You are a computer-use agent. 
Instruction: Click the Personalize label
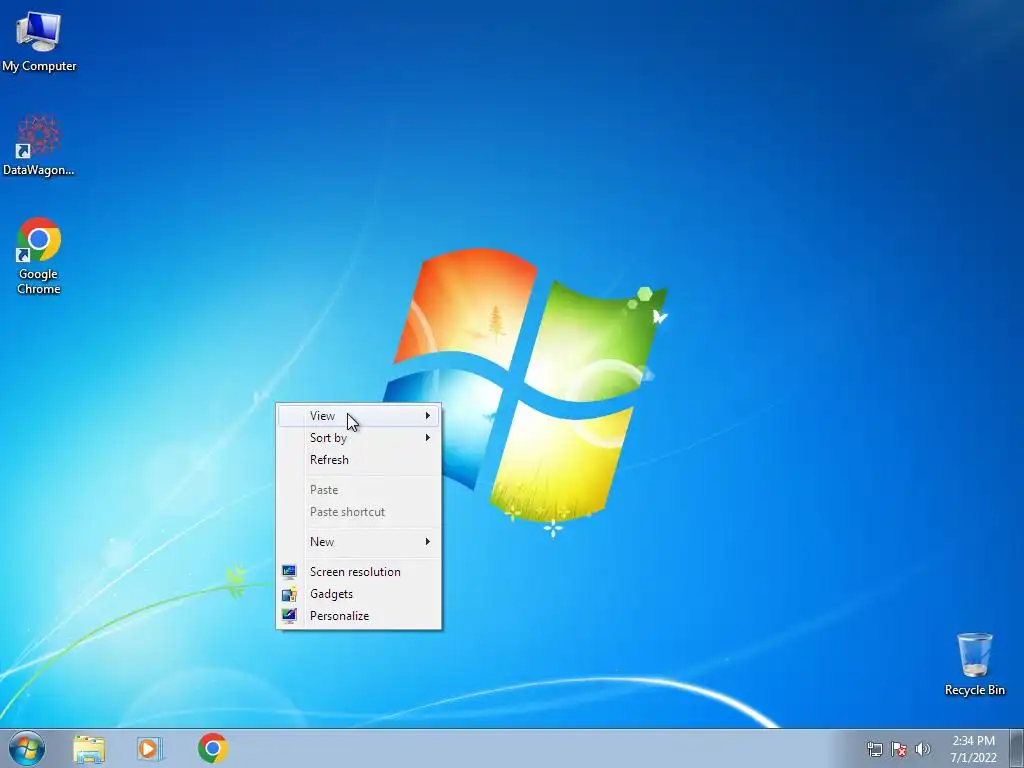click(x=339, y=616)
